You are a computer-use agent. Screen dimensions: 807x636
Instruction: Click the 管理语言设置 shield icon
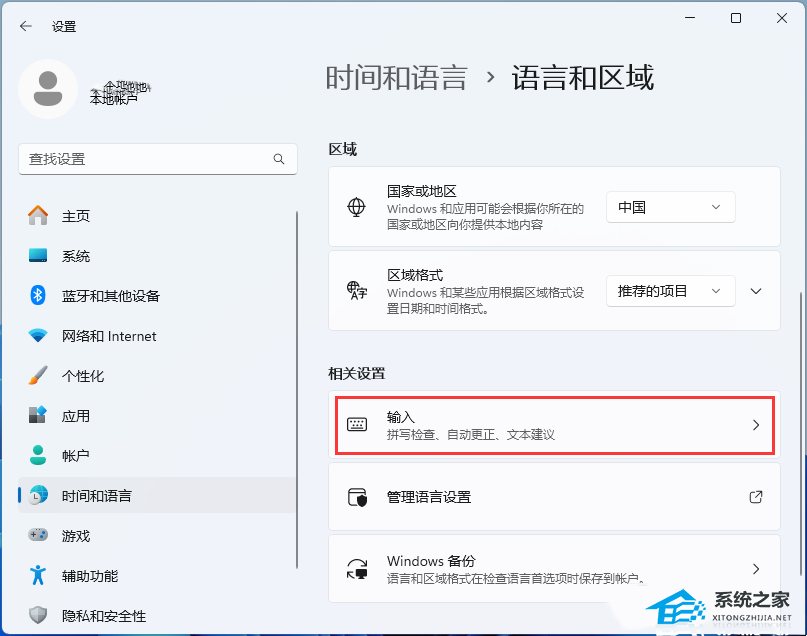(357, 497)
